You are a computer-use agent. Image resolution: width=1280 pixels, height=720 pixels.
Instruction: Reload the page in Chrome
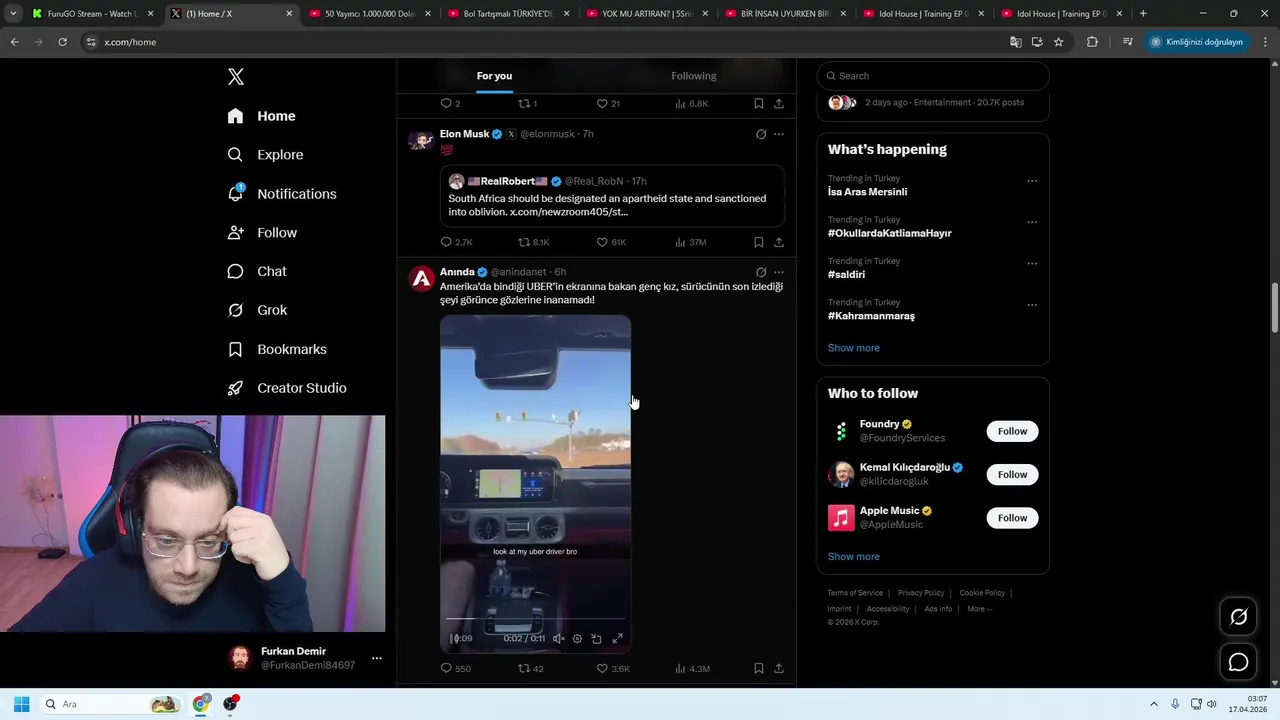(62, 42)
